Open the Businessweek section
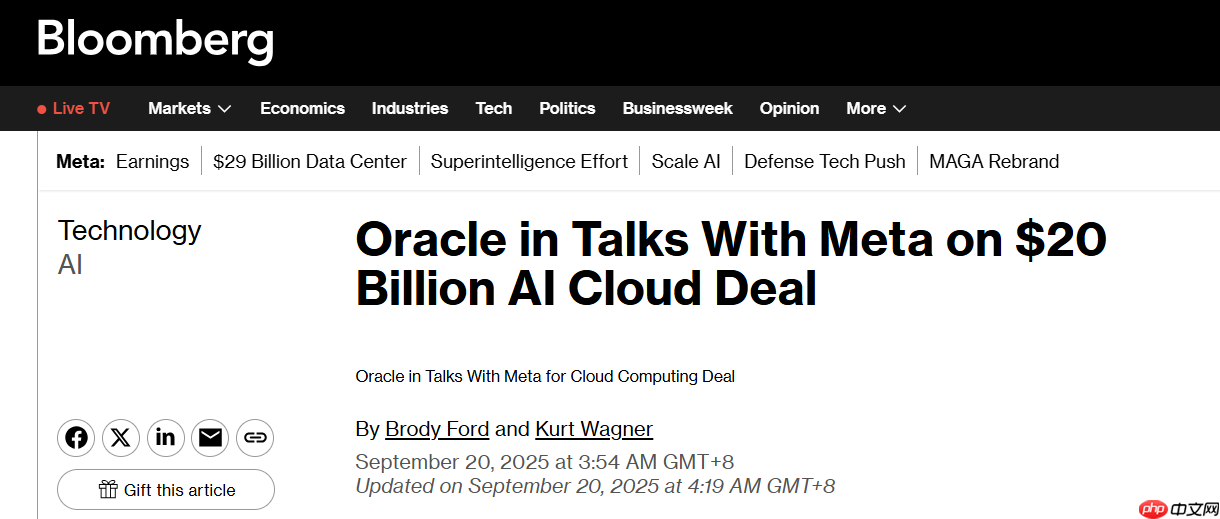Viewport: 1220px width, 519px height. pos(677,108)
